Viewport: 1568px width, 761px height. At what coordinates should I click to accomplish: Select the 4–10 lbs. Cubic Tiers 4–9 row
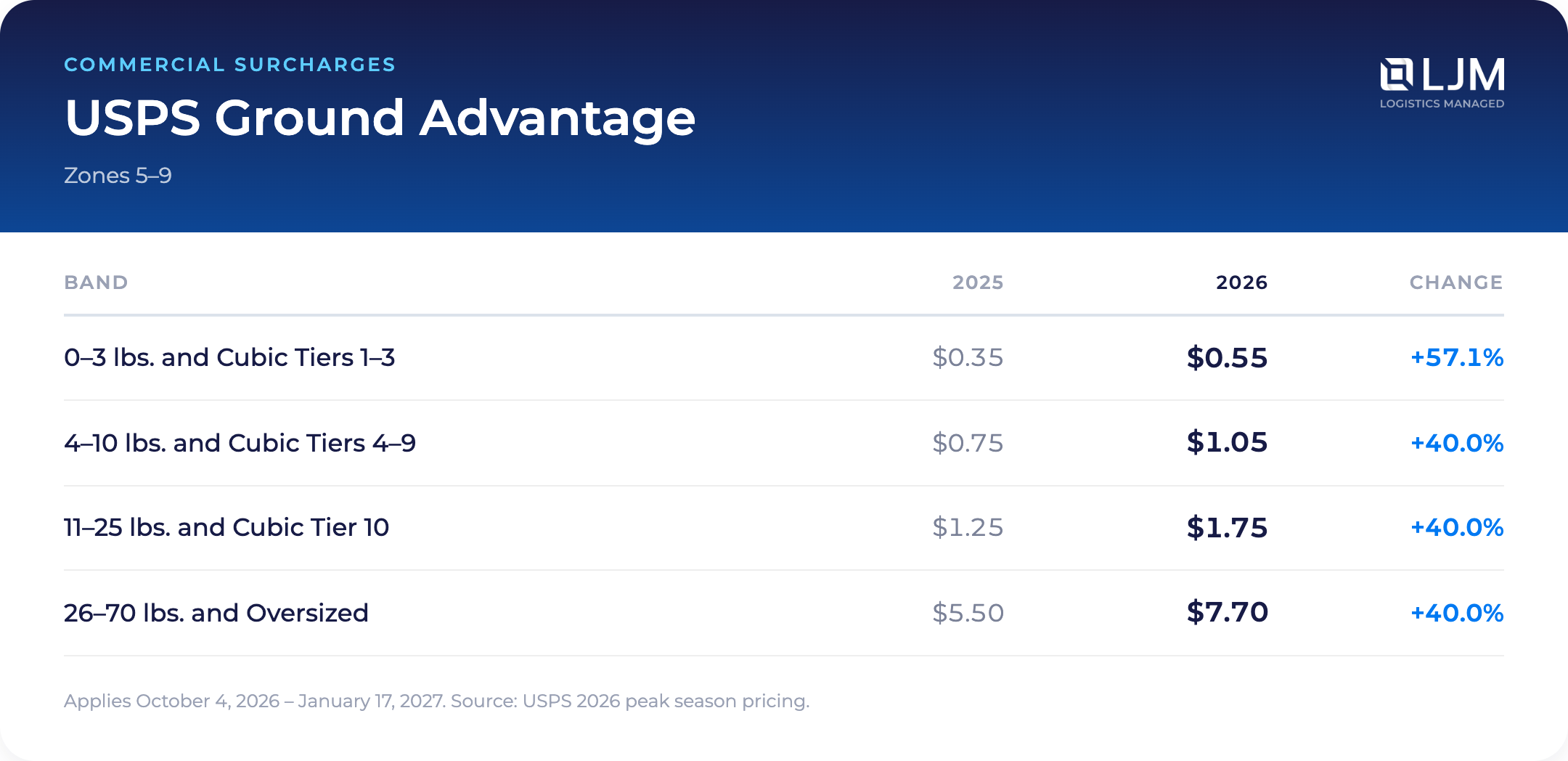784,443
